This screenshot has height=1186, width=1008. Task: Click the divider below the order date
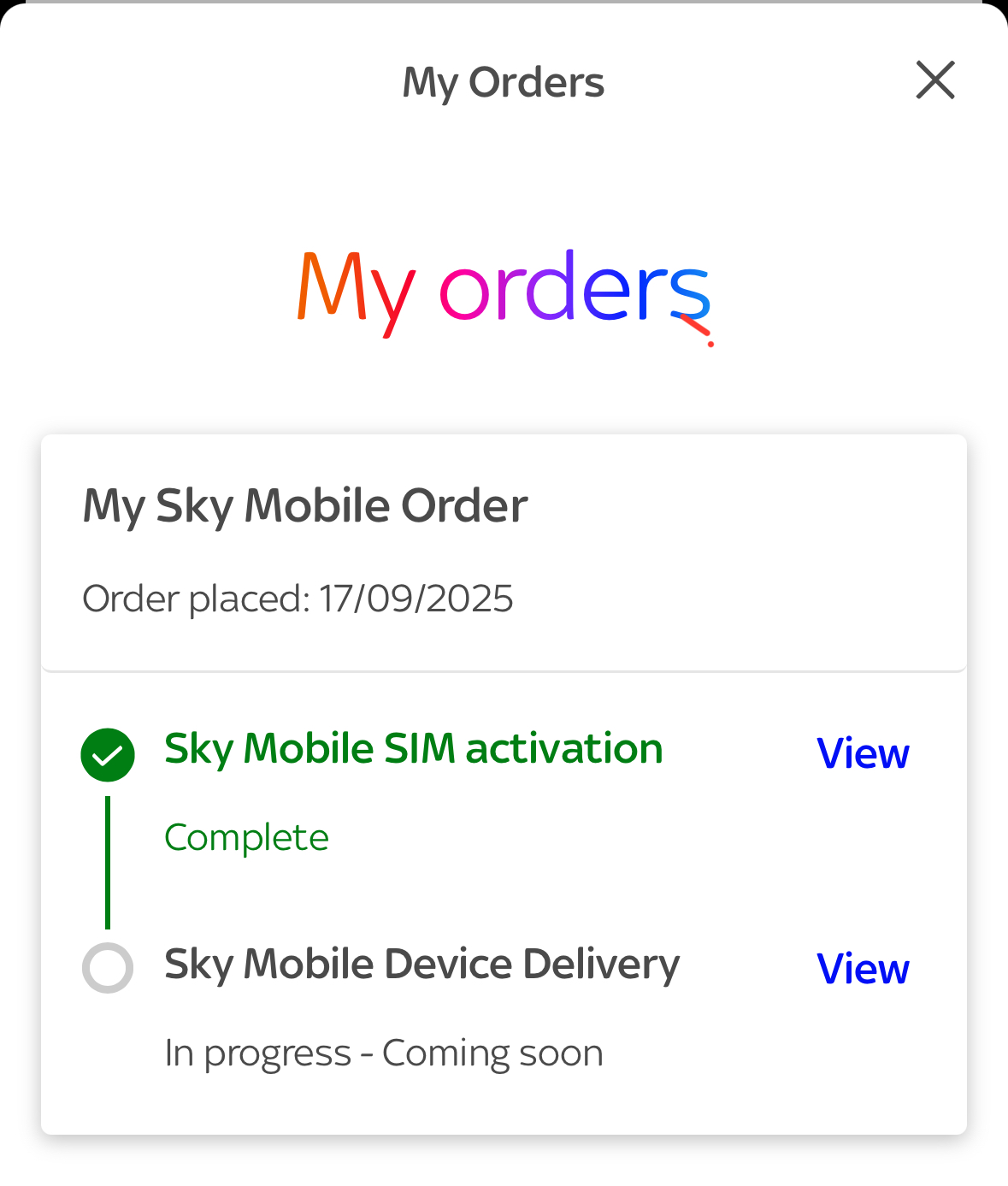(x=504, y=672)
